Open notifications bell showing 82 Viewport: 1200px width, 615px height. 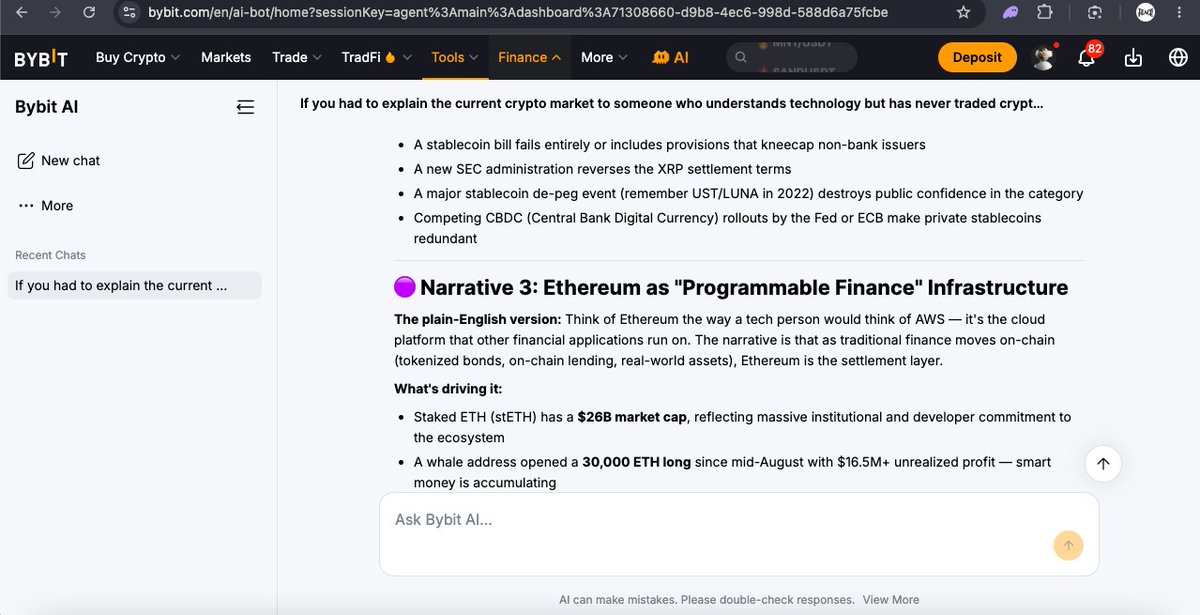[x=1086, y=56]
